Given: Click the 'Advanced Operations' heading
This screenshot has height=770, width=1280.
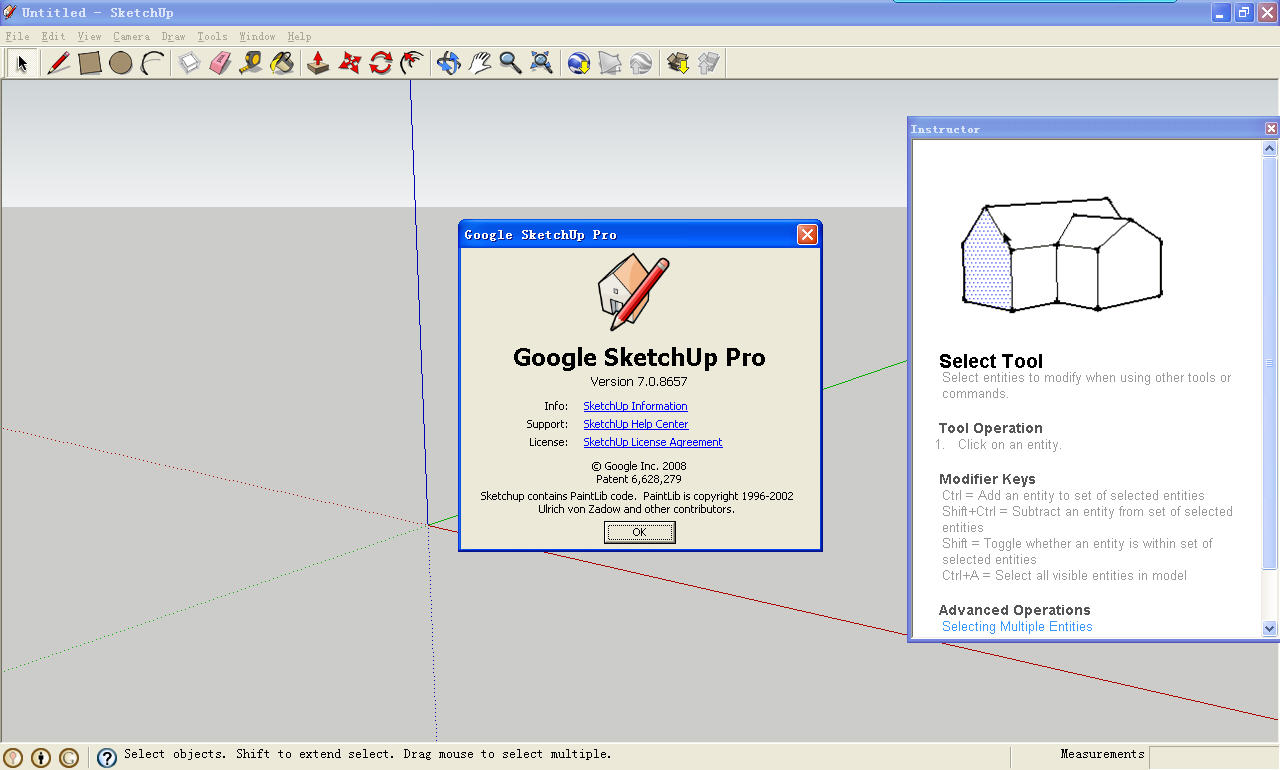Looking at the screenshot, I should pos(1014,610).
